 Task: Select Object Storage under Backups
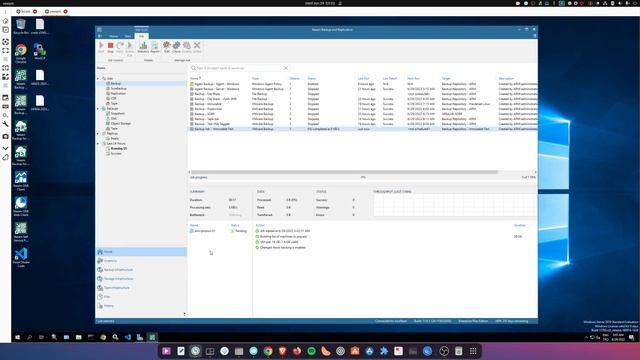(x=121, y=123)
